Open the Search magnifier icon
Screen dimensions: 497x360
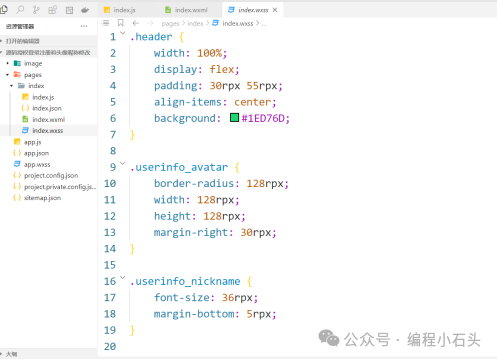pyautogui.click(x=20, y=10)
